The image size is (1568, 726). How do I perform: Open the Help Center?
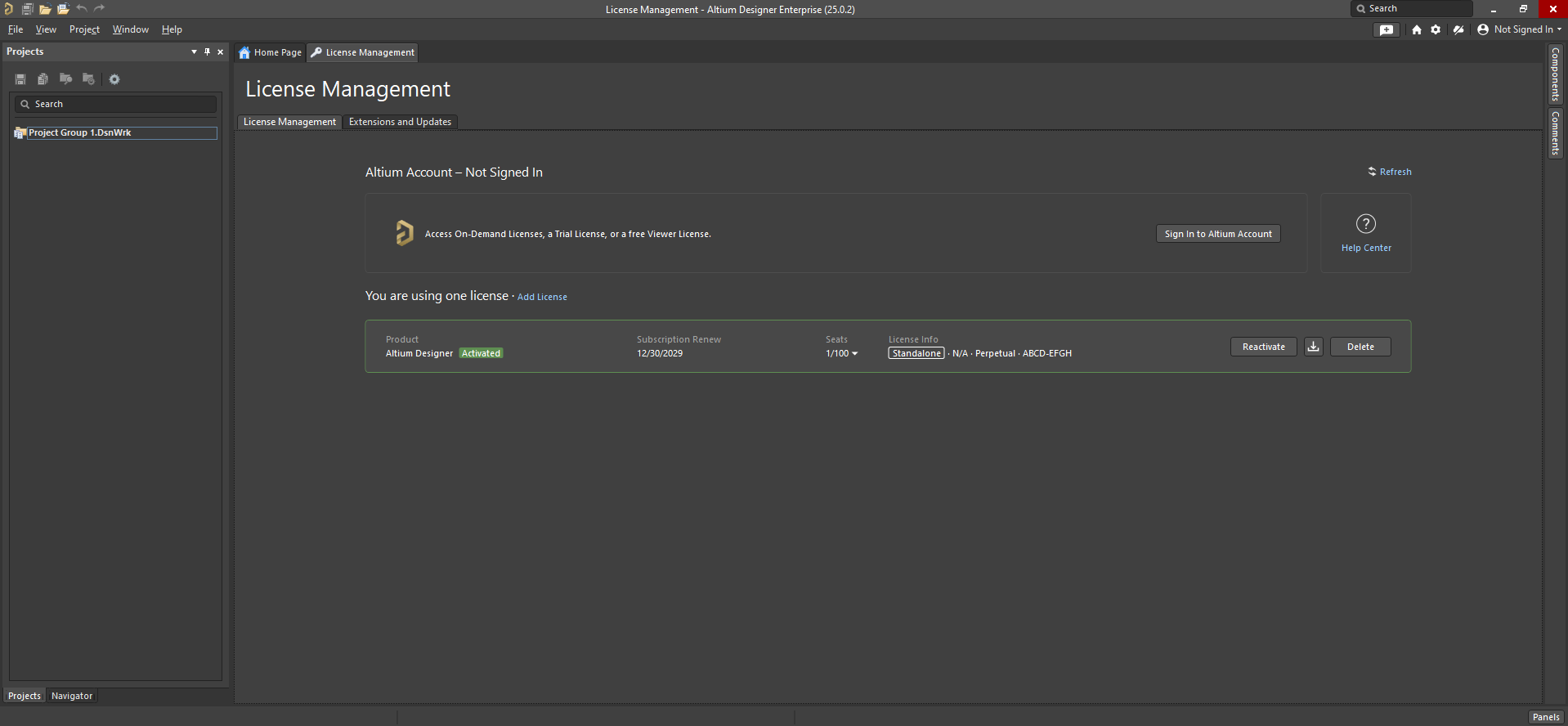[x=1366, y=233]
